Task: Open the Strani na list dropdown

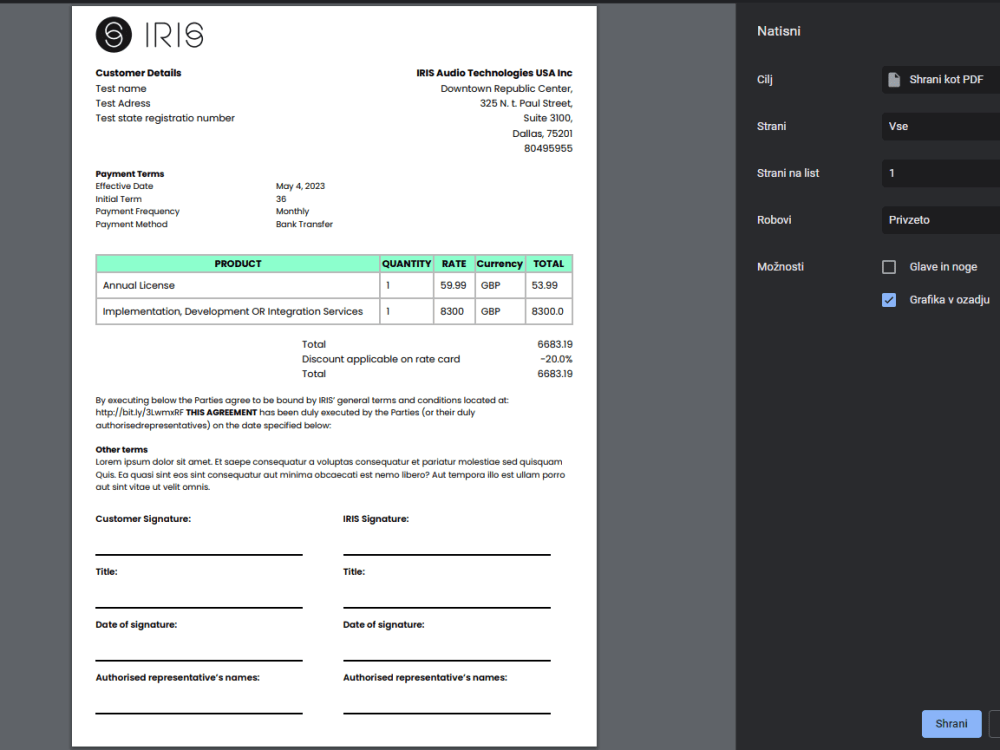Action: point(941,173)
